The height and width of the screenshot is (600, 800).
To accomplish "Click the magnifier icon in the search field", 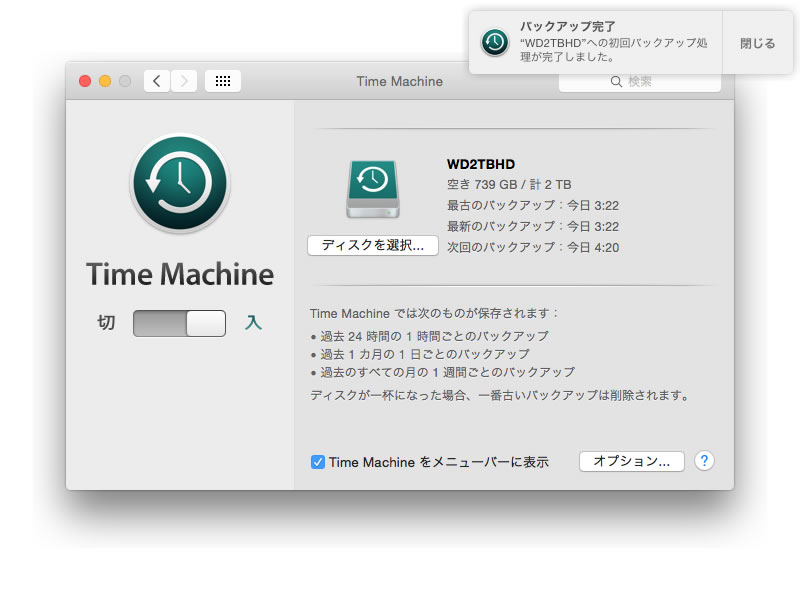I will 616,82.
